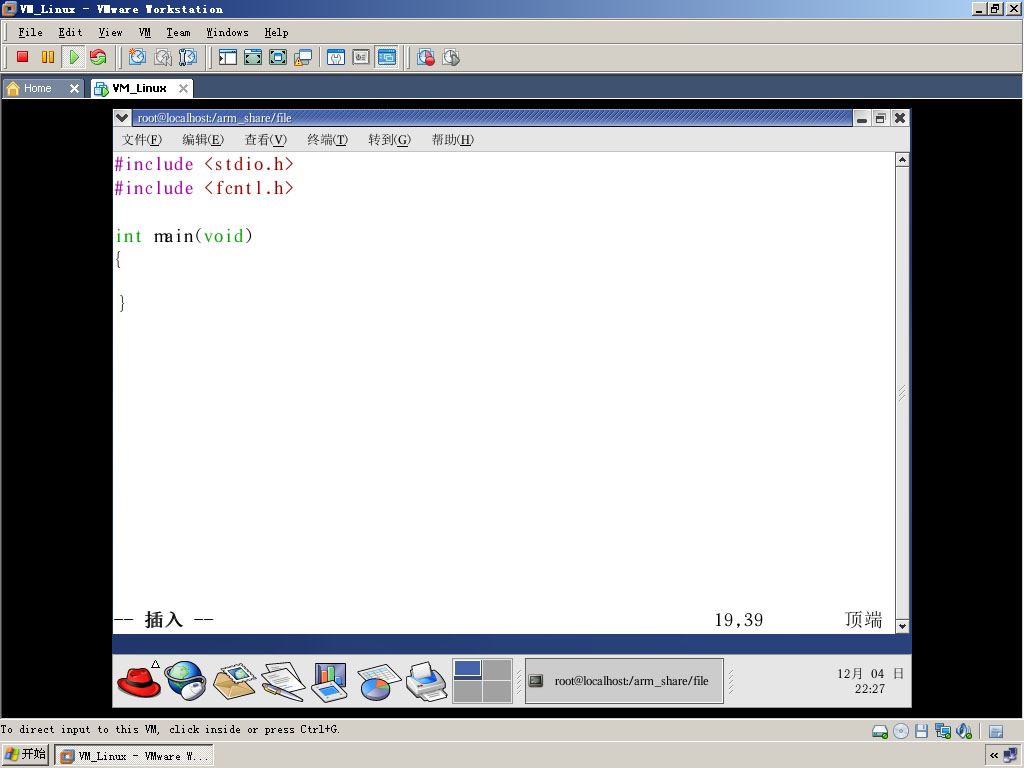Image resolution: width=1024 pixels, height=768 pixels.
Task: Close the VM_Linux tab
Action: (x=184, y=88)
